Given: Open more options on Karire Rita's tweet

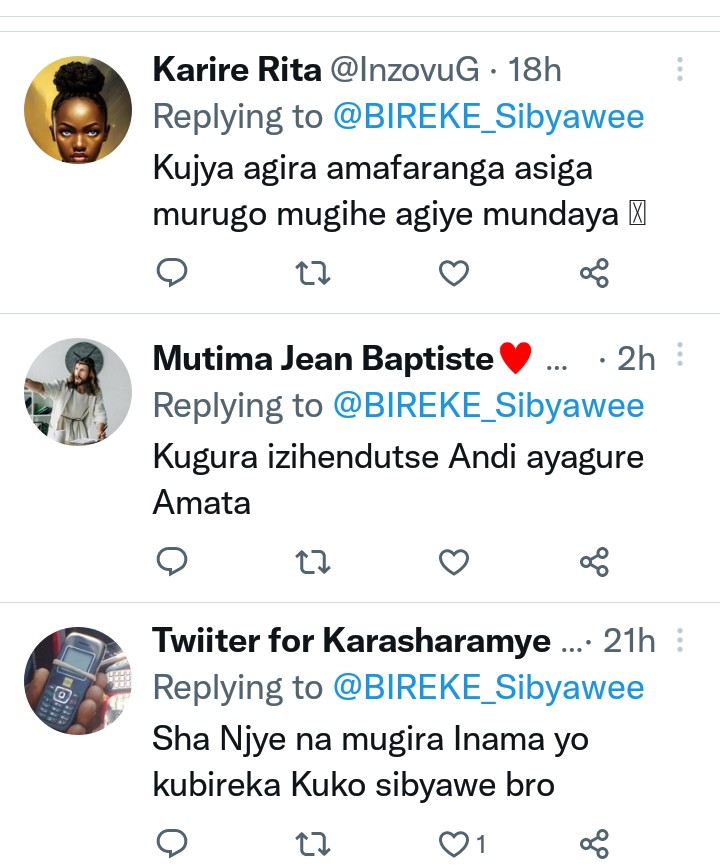Looking at the screenshot, I should (x=680, y=69).
